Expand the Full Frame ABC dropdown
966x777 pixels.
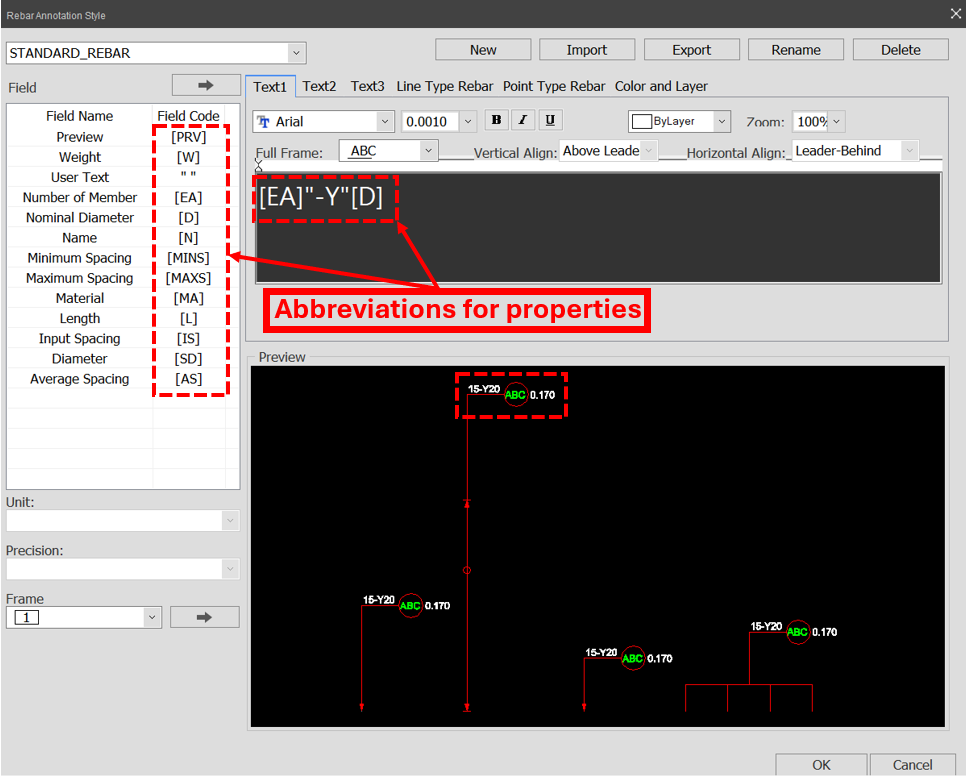coord(428,151)
